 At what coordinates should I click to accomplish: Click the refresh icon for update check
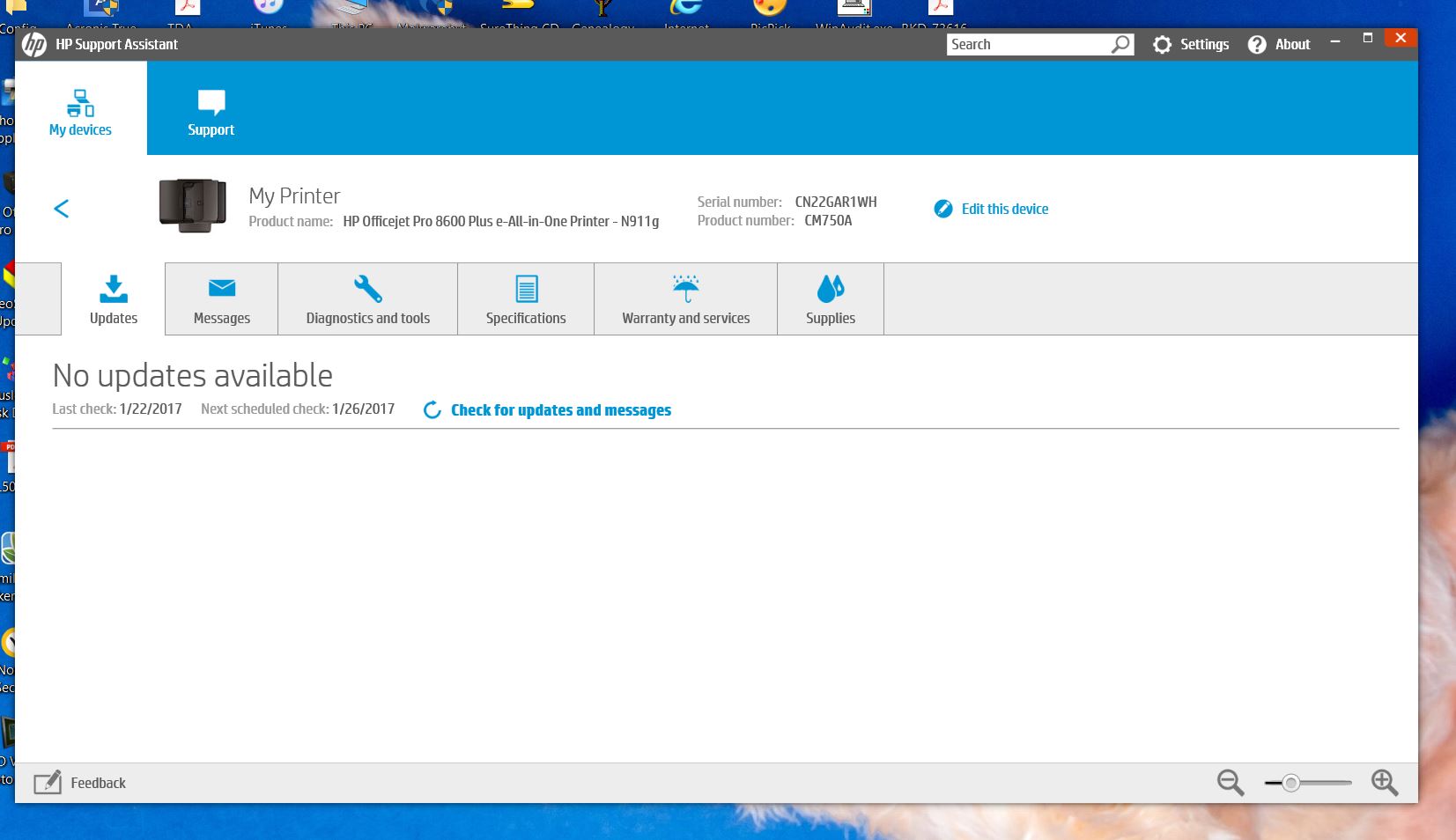tap(432, 410)
